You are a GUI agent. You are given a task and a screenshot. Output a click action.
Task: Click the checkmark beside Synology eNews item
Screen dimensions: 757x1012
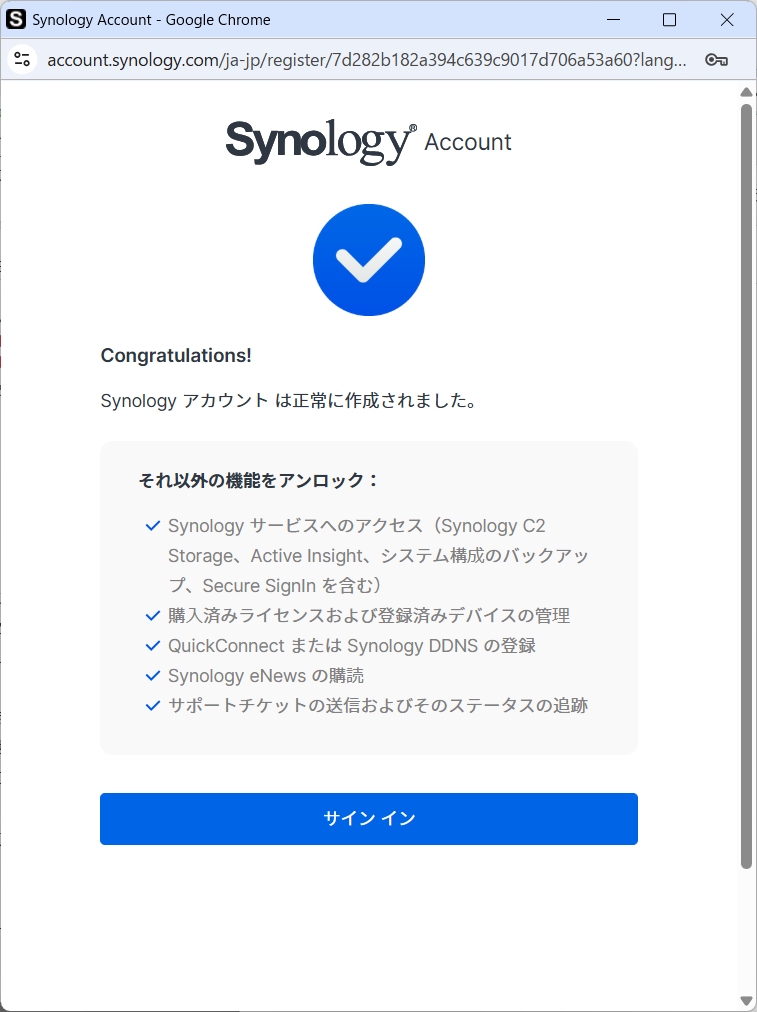153,676
